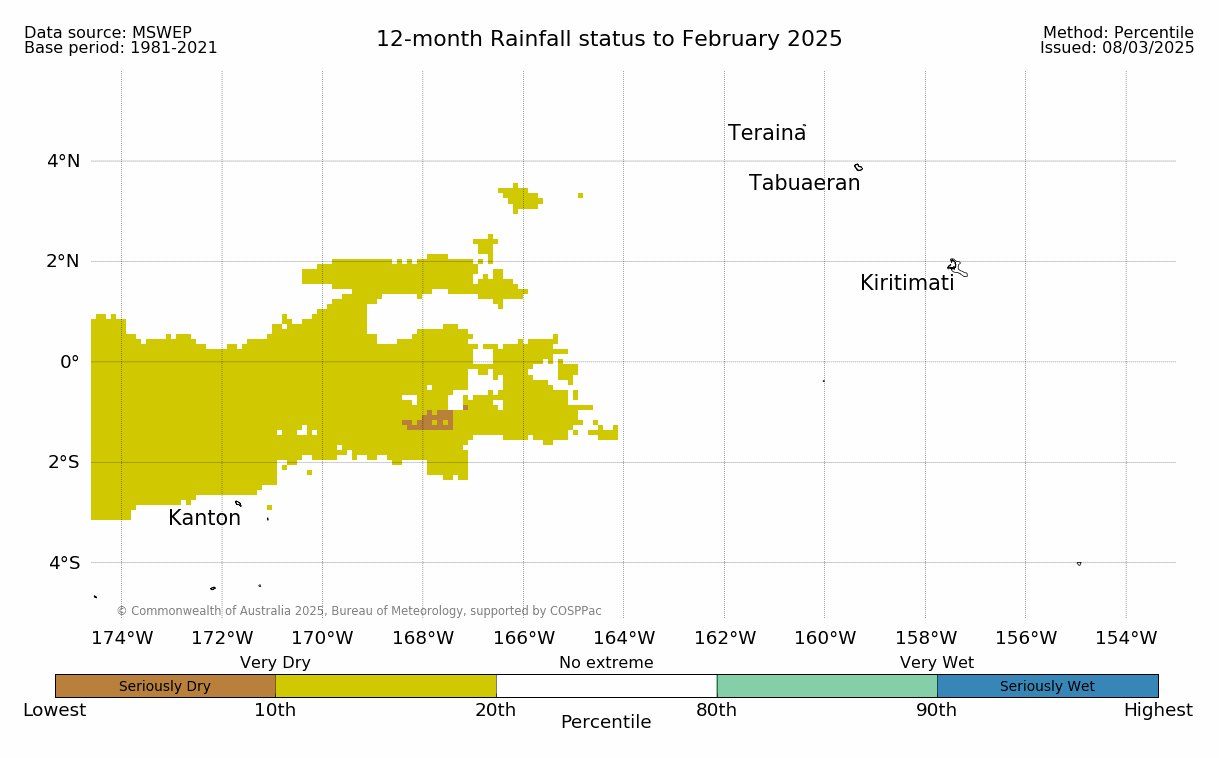Click the 'Very Wet' heading above legend
1219x758 pixels.
click(937, 663)
